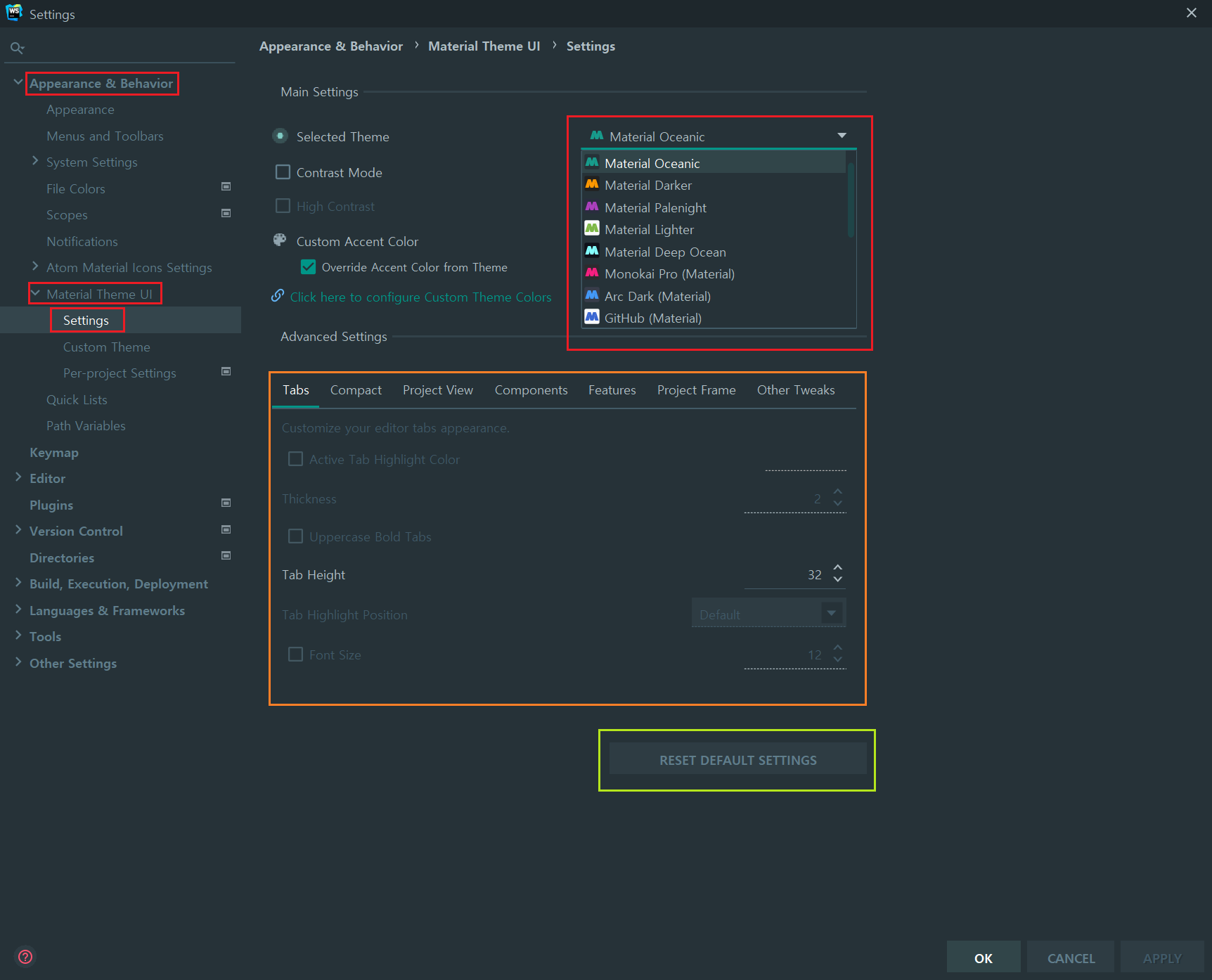Open the Tab Highlight Position dropdown
Viewport: 1212px width, 980px height.
832,613
